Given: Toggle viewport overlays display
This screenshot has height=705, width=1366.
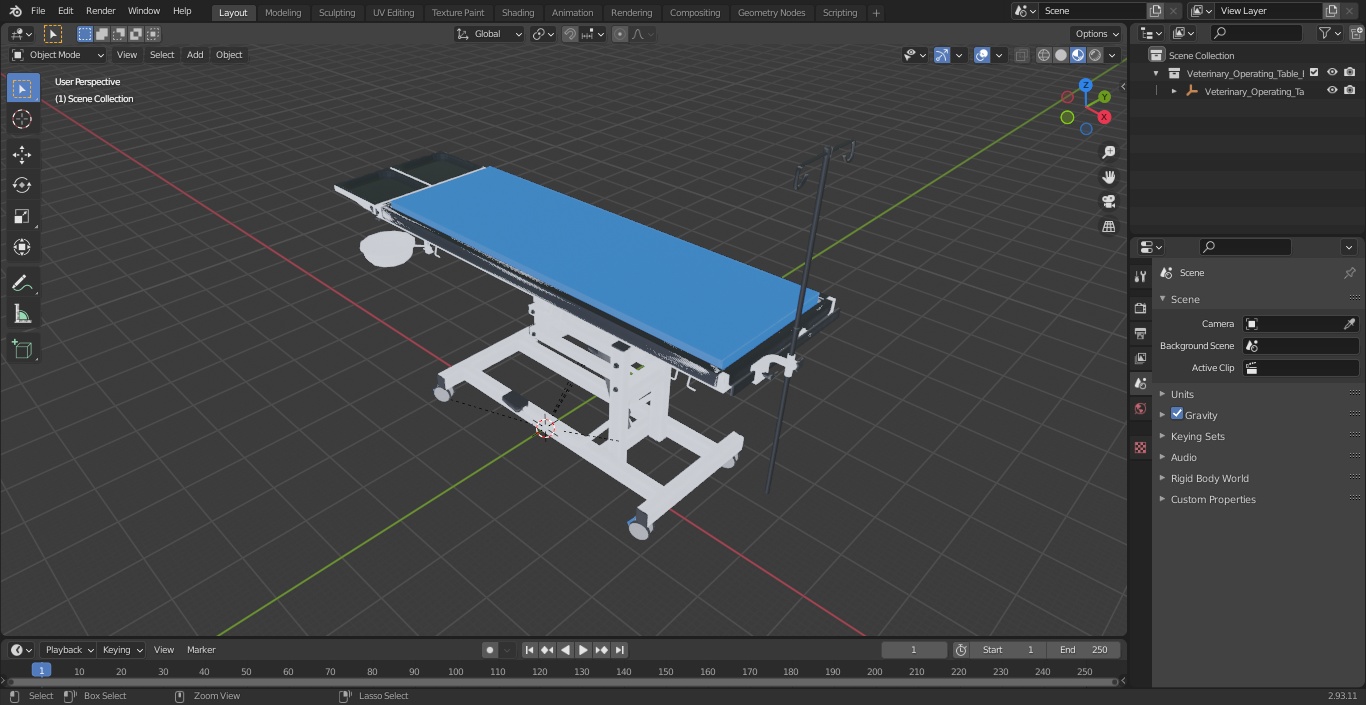Looking at the screenshot, I should click(x=982, y=55).
